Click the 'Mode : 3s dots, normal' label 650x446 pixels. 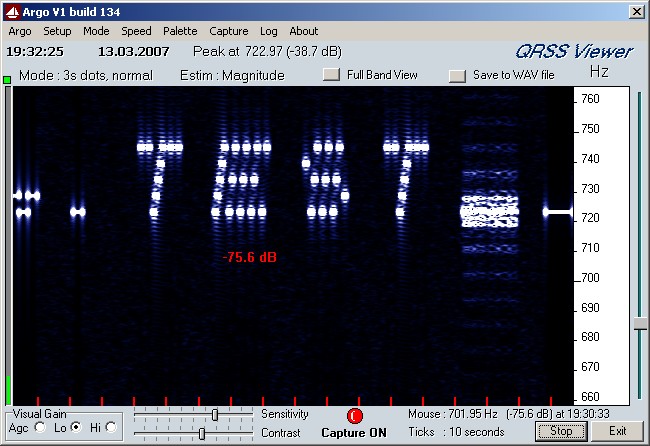click(x=86, y=75)
